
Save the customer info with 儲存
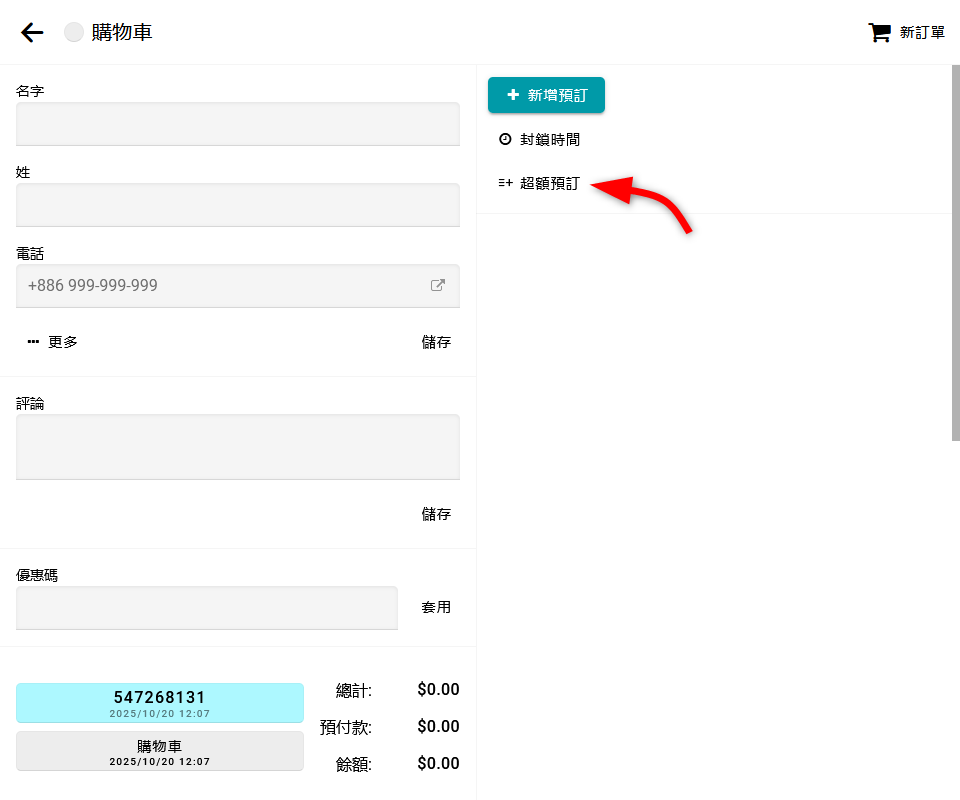click(x=436, y=342)
